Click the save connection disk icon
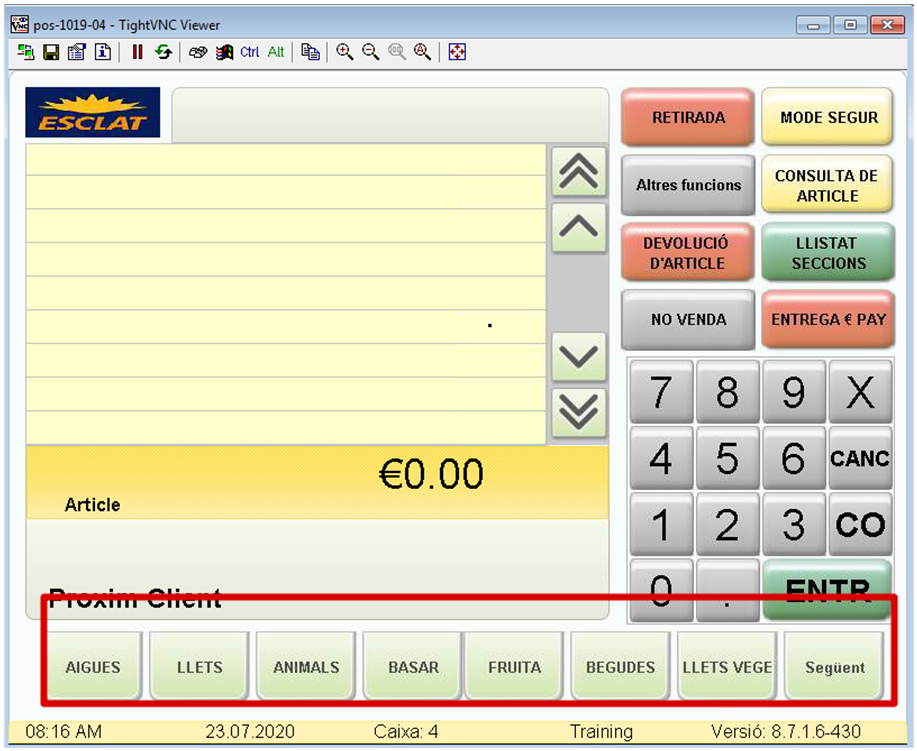917x751 pixels. [x=51, y=52]
